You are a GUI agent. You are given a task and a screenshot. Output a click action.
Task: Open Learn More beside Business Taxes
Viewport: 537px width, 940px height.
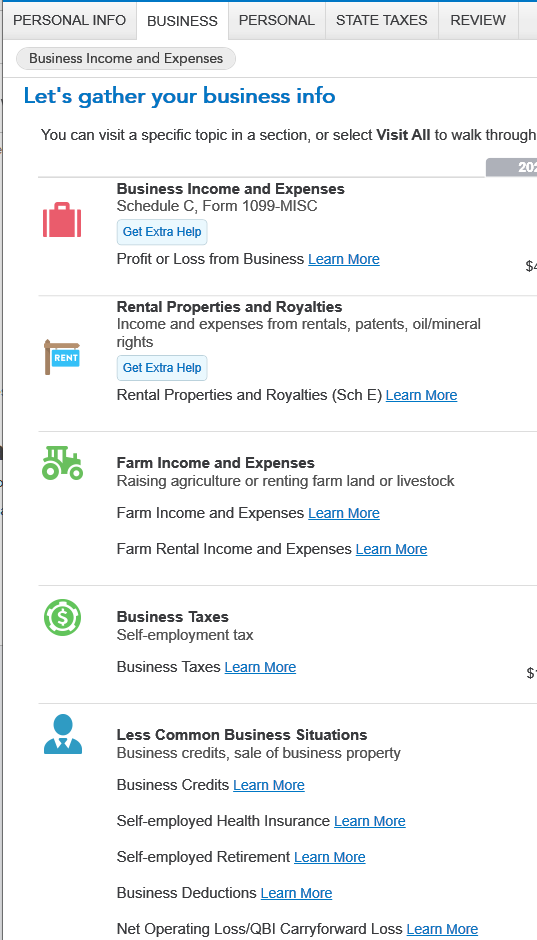tap(260, 667)
